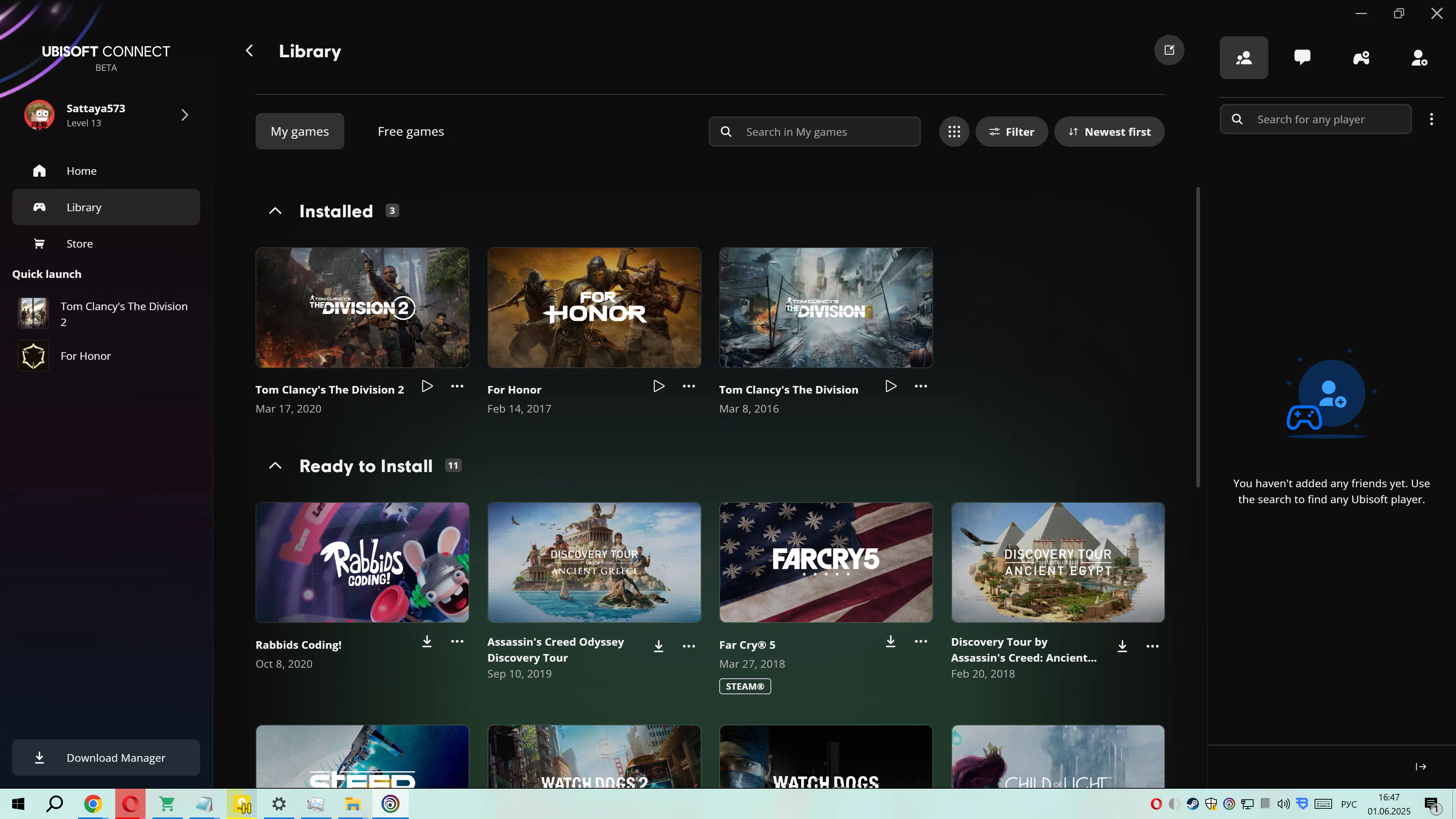Image resolution: width=1456 pixels, height=819 pixels.
Task: Select Library in the sidebar
Action: (106, 207)
